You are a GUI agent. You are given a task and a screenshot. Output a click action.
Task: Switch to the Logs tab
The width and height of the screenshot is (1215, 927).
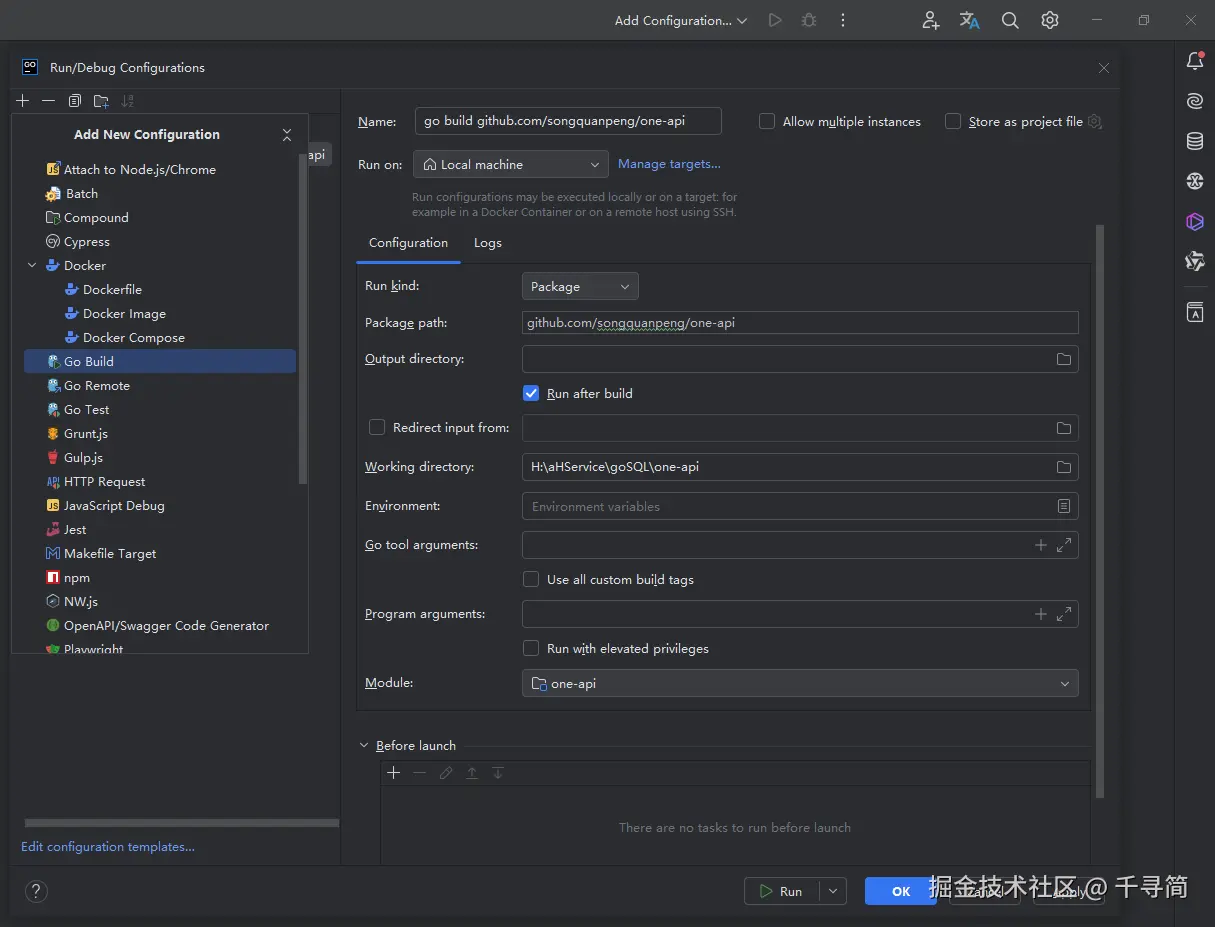[x=488, y=243]
